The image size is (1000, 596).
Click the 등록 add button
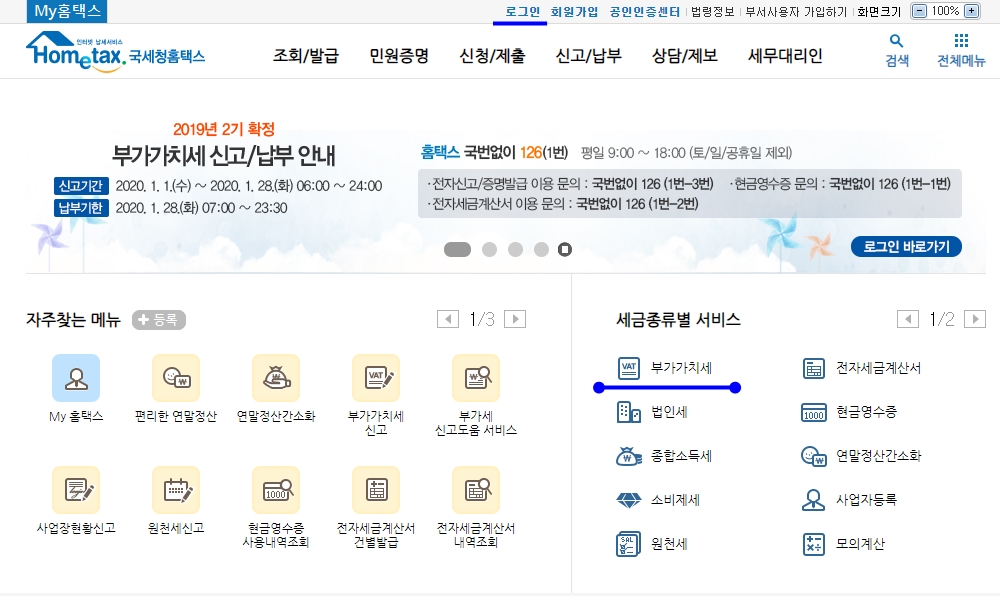coord(159,320)
